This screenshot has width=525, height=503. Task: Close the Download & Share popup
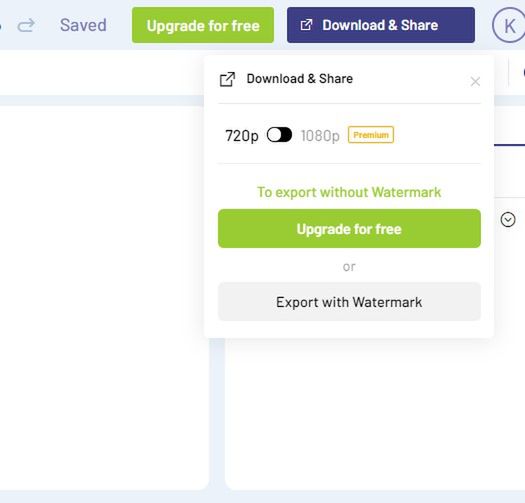click(475, 81)
